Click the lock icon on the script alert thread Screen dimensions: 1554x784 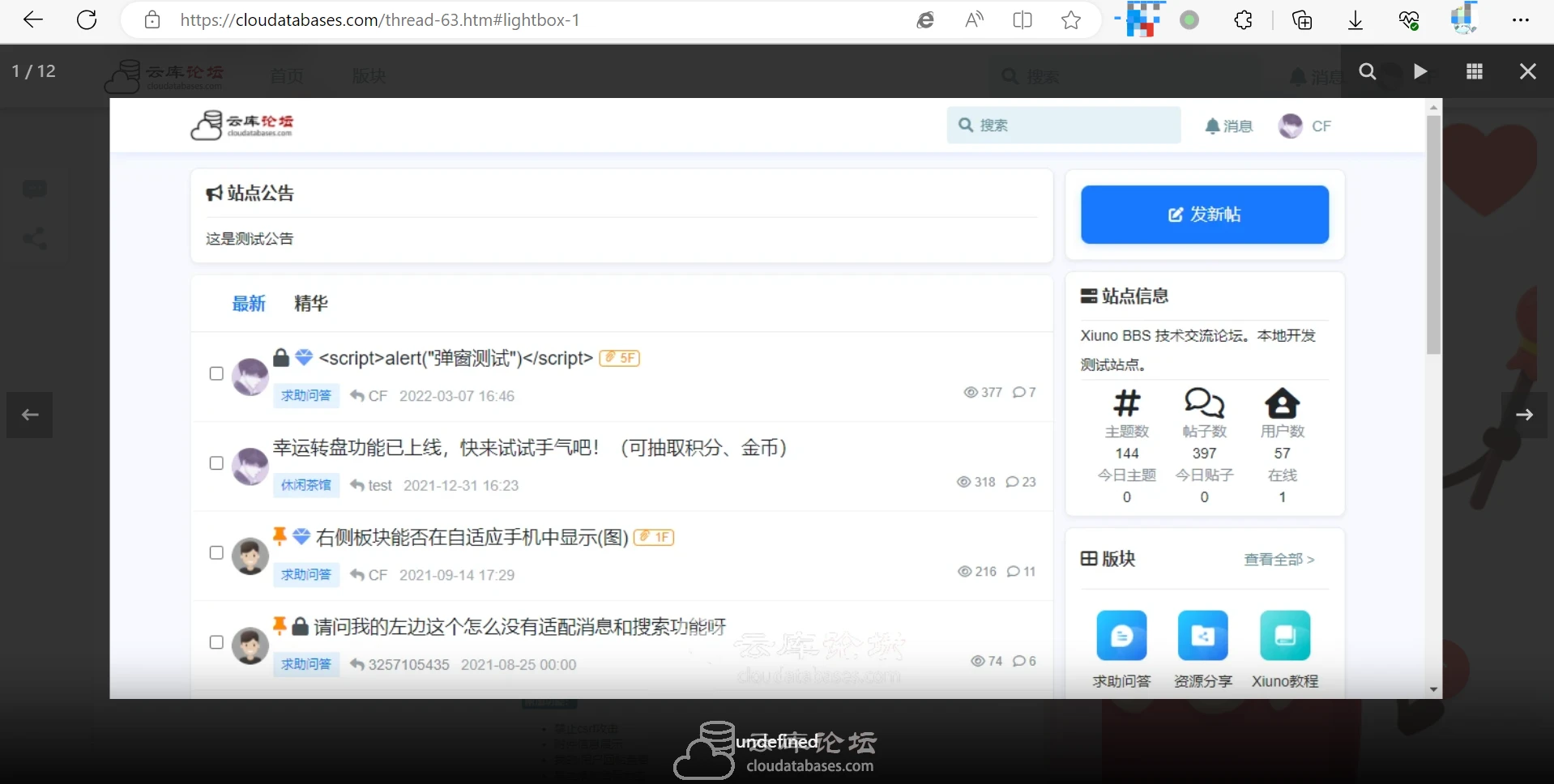(281, 357)
